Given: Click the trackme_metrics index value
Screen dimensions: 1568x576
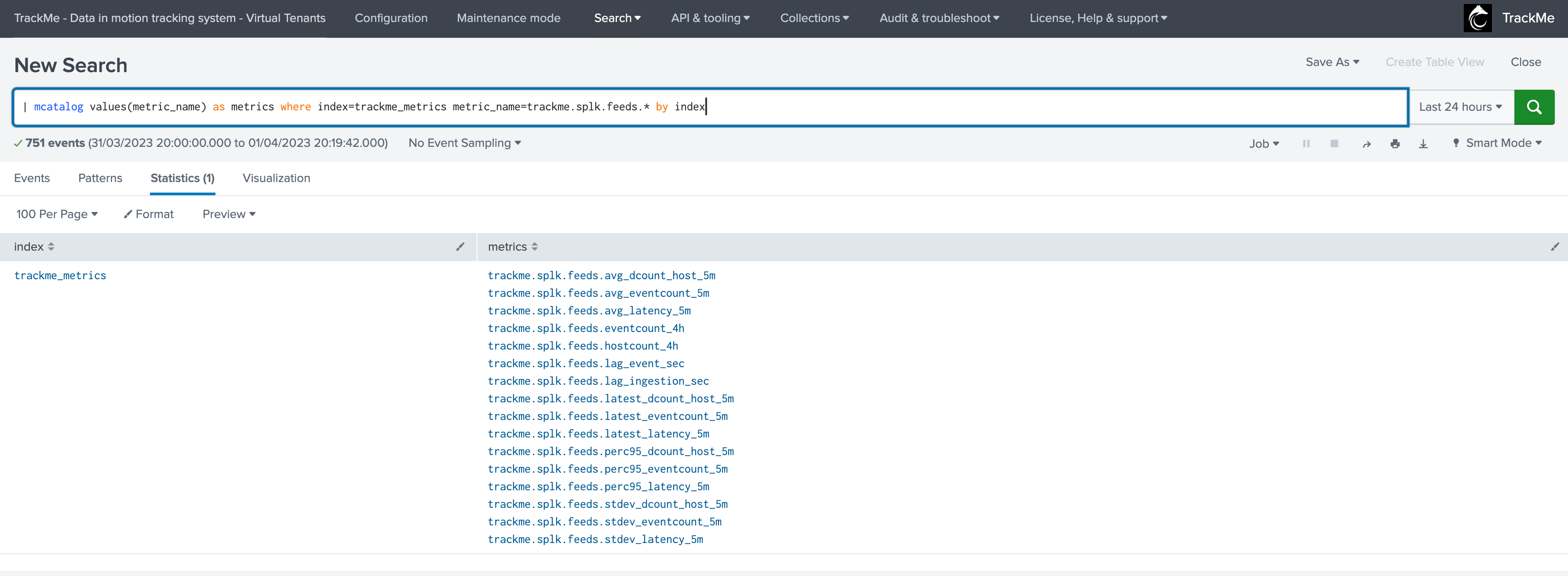Looking at the screenshot, I should [x=60, y=276].
